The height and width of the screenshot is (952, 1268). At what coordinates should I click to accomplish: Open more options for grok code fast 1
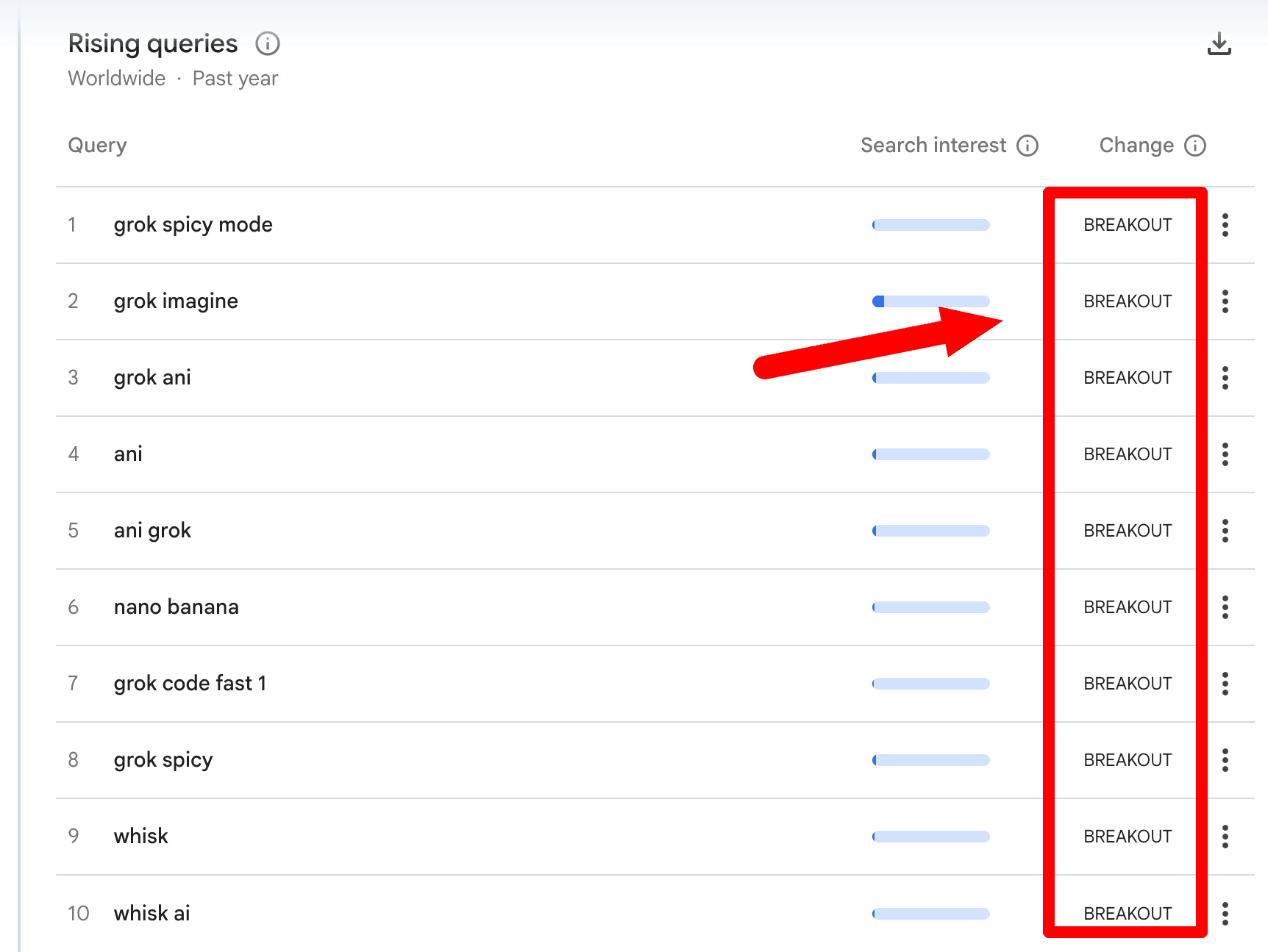(x=1225, y=684)
